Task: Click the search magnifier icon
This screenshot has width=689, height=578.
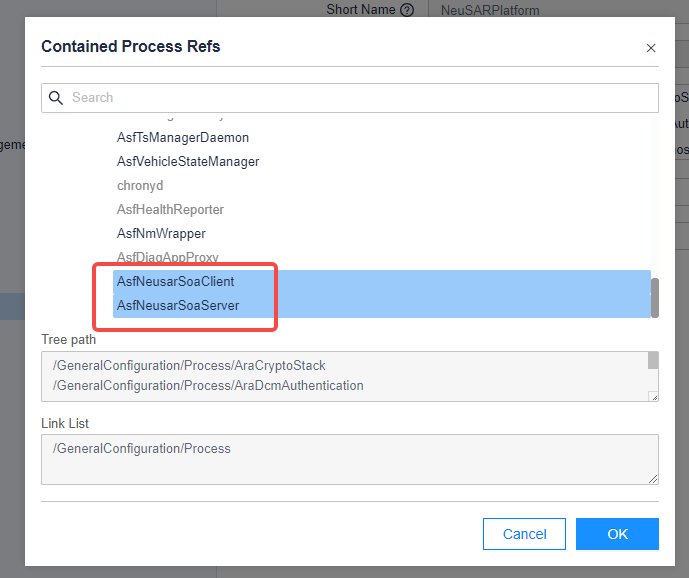Action: (56, 98)
